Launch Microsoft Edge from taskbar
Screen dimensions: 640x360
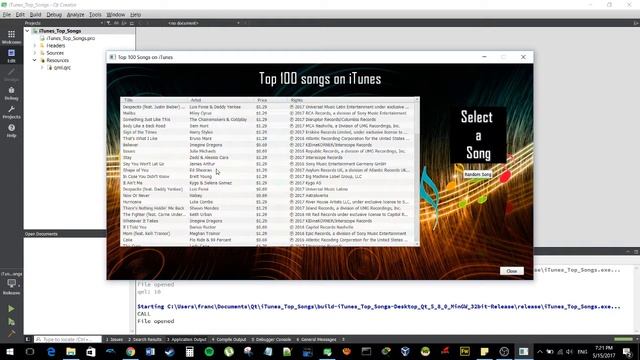[x=51, y=351]
